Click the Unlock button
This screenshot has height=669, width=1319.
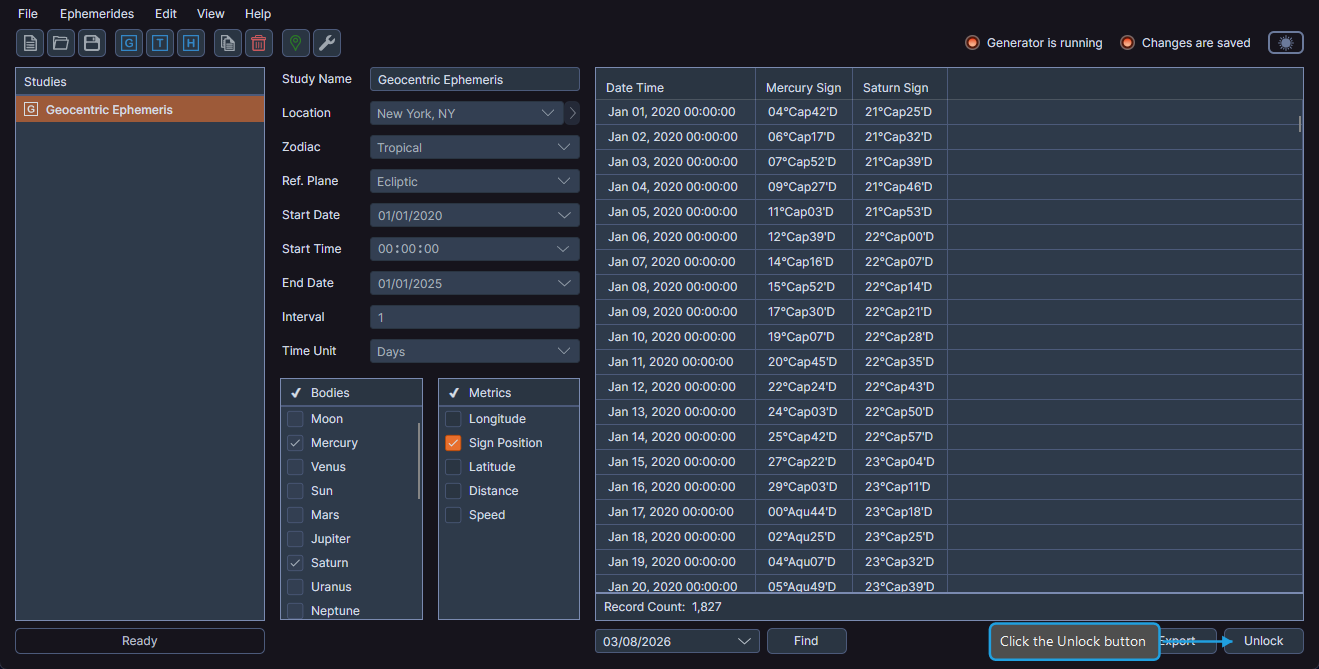(1263, 641)
